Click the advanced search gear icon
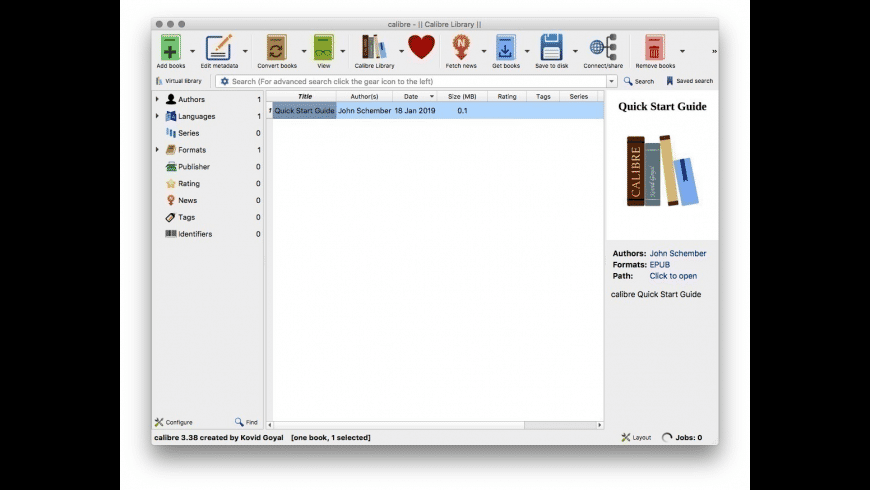 [x=225, y=81]
